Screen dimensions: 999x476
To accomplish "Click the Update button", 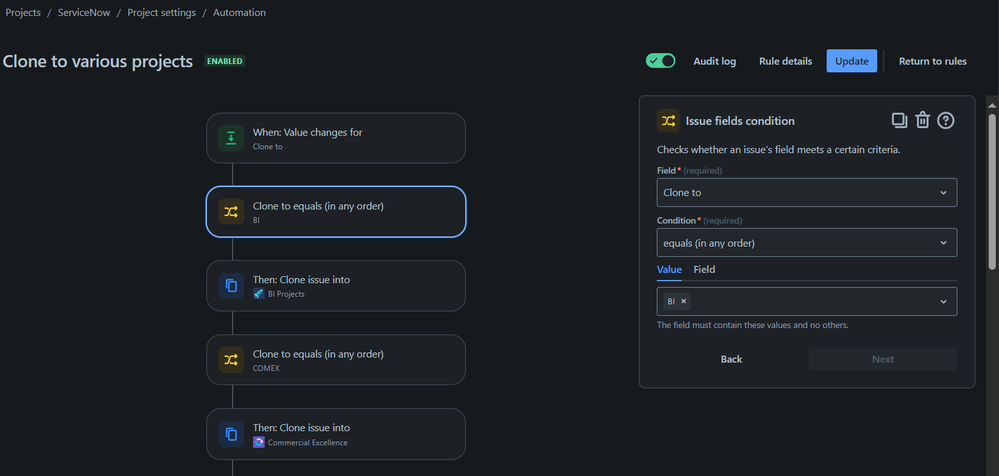I will (851, 61).
